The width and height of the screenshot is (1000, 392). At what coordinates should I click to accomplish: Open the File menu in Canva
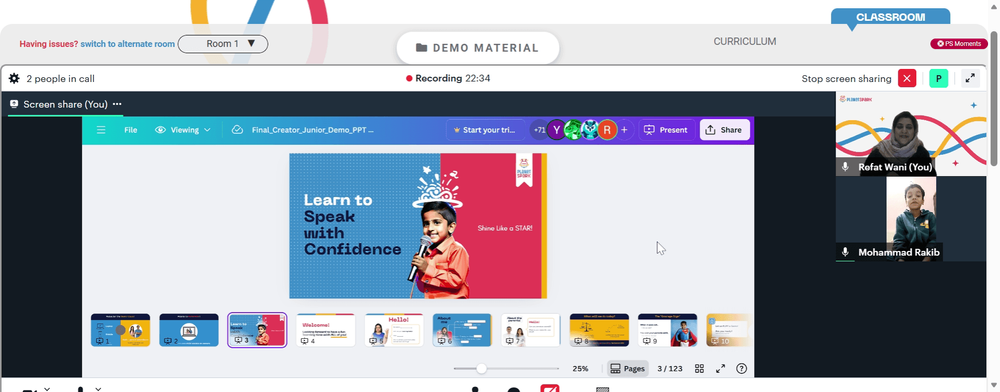point(131,130)
